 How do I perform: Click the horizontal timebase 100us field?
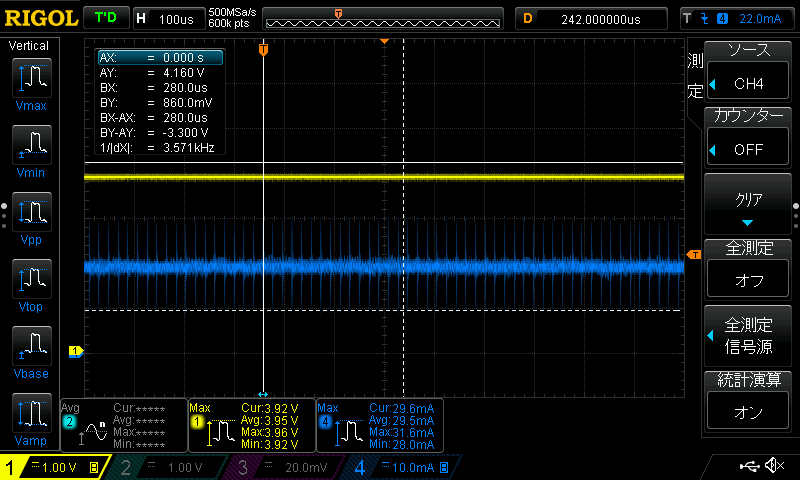point(168,19)
